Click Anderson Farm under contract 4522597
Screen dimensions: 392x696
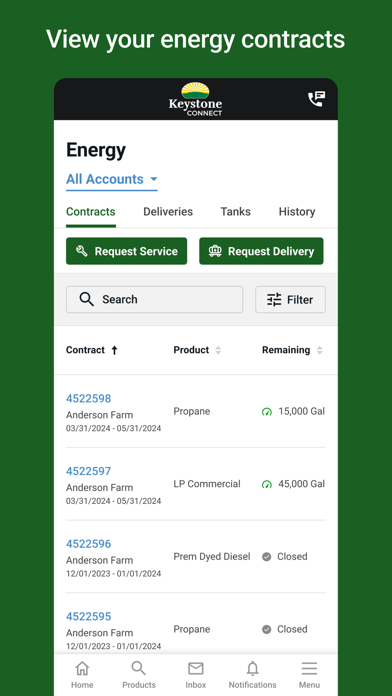point(99,487)
